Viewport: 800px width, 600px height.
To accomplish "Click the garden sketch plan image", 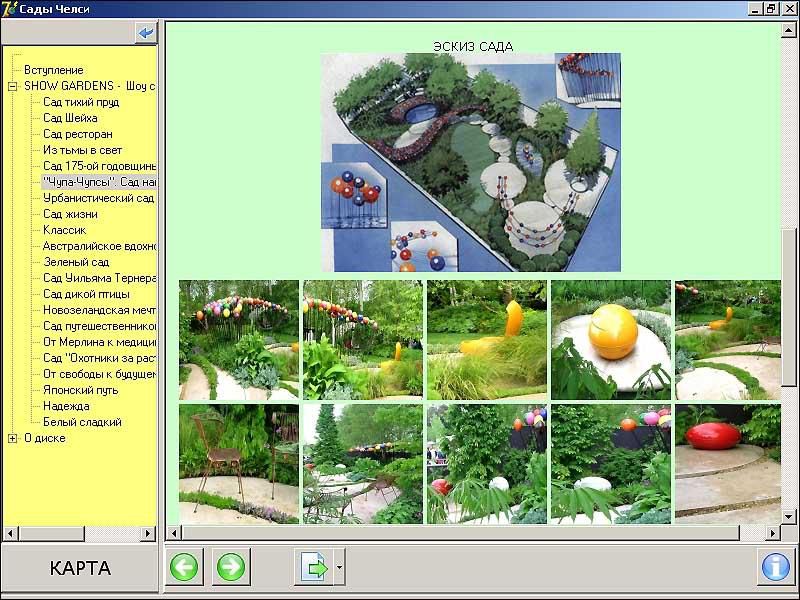I will pyautogui.click(x=470, y=162).
